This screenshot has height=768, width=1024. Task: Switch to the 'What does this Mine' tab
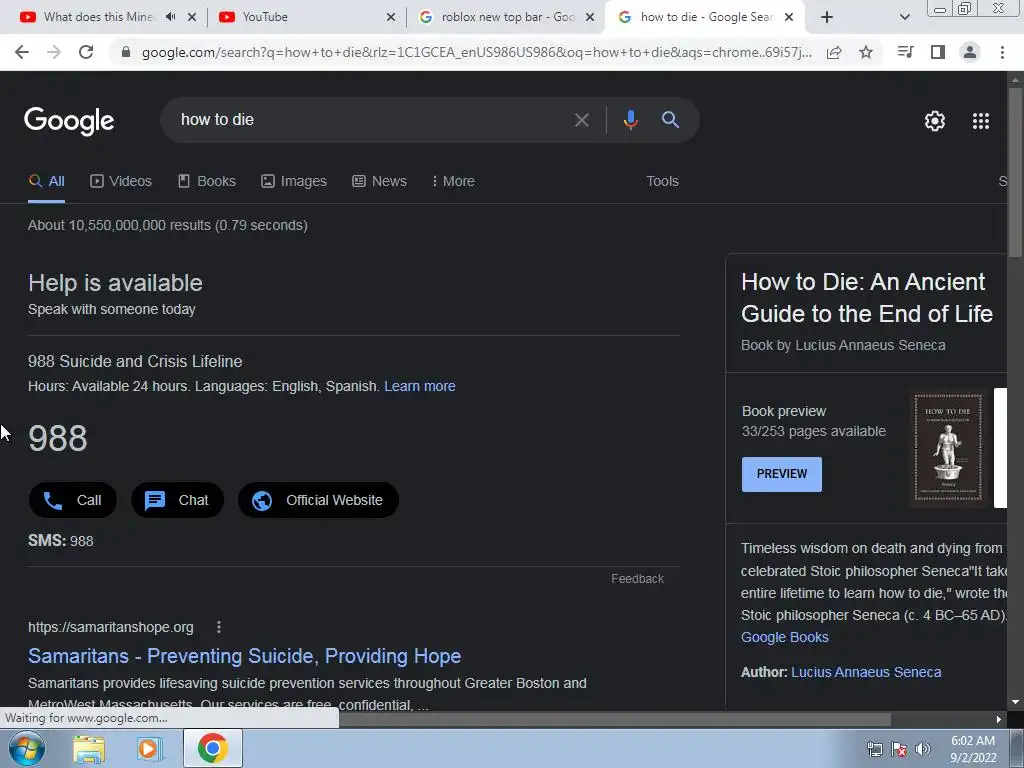pyautogui.click(x=98, y=17)
